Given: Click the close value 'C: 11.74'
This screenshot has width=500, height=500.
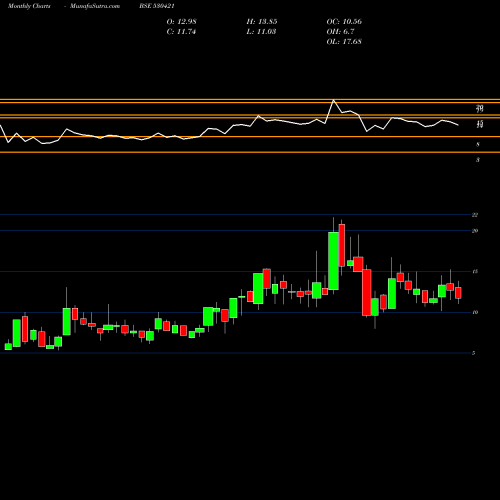Looking at the screenshot, I should 181,32.
